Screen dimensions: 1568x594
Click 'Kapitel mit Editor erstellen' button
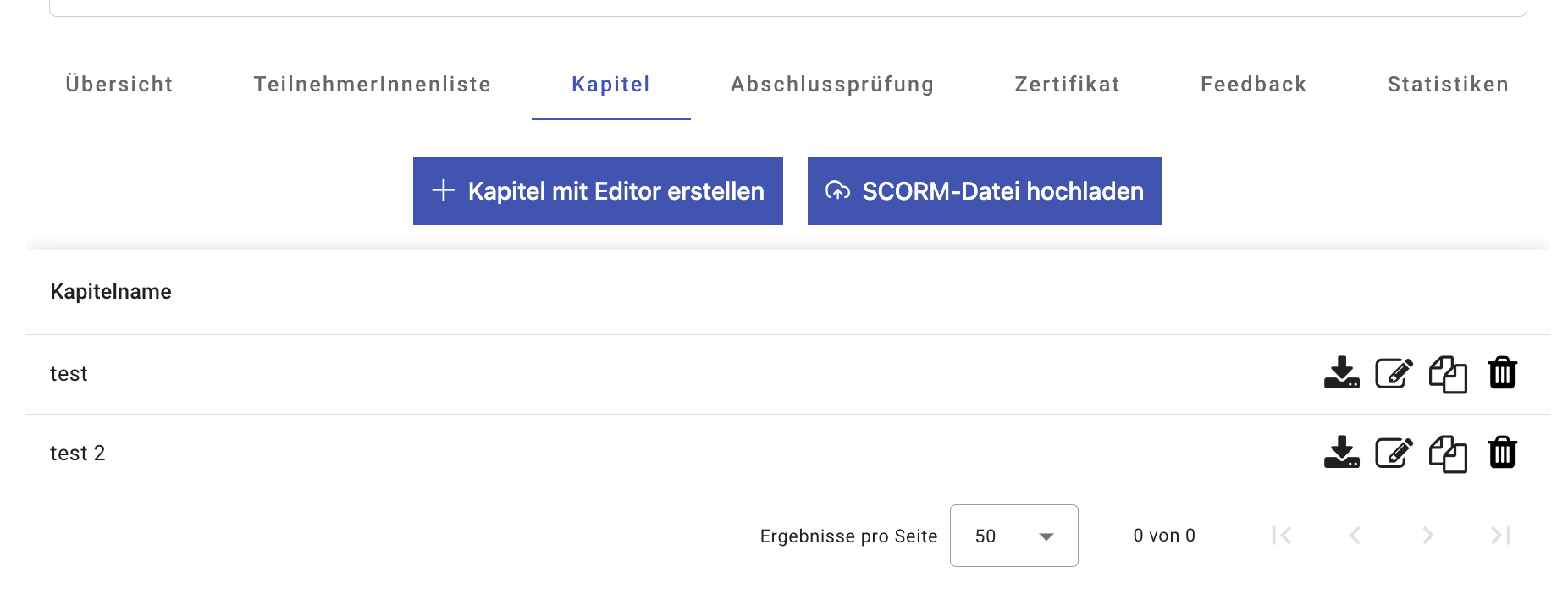point(598,191)
